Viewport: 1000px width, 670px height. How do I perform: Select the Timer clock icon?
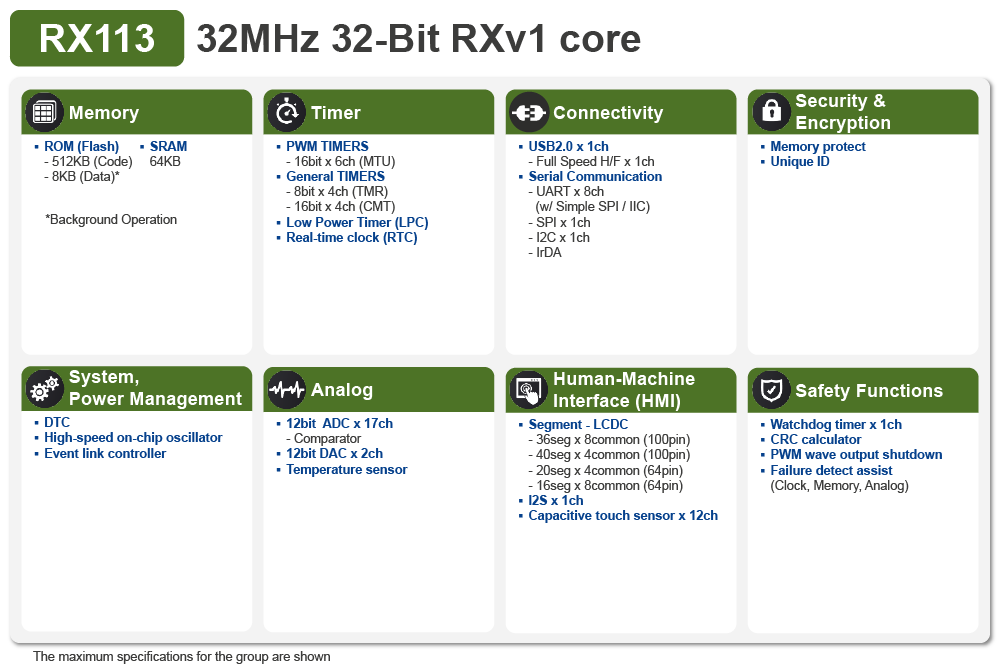287,112
